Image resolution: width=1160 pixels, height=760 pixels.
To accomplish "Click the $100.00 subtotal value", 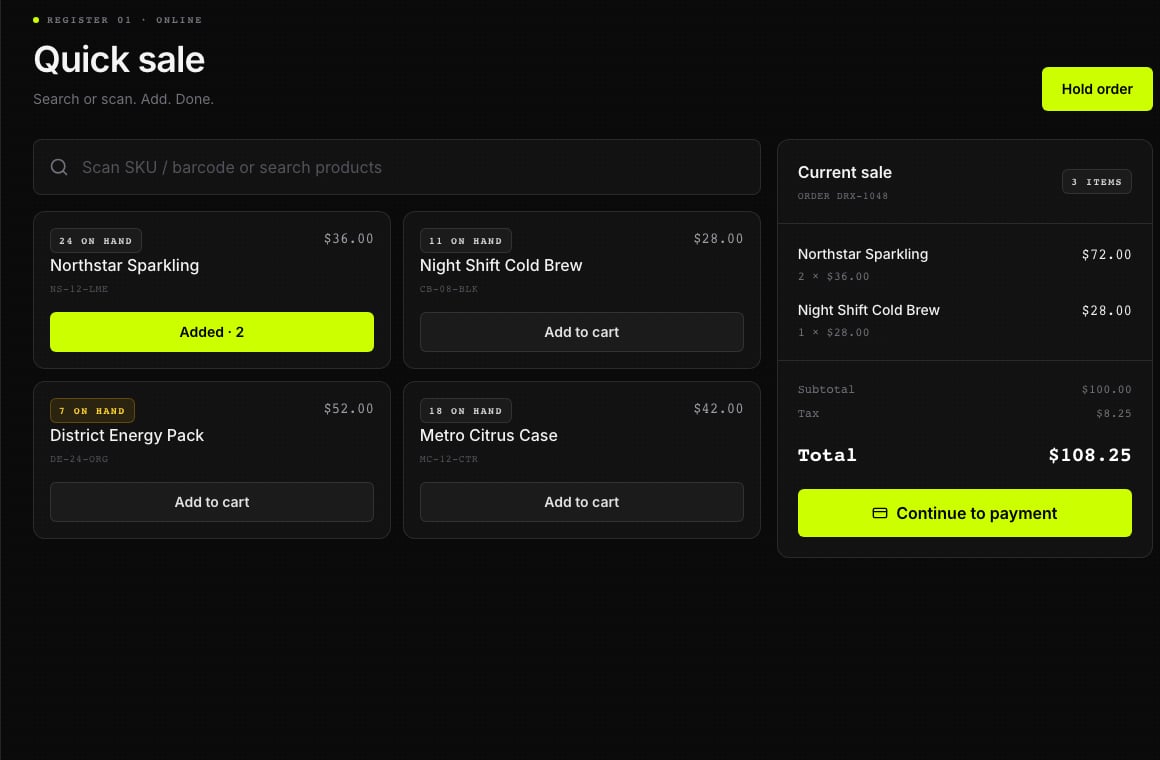I will pyautogui.click(x=1106, y=389).
